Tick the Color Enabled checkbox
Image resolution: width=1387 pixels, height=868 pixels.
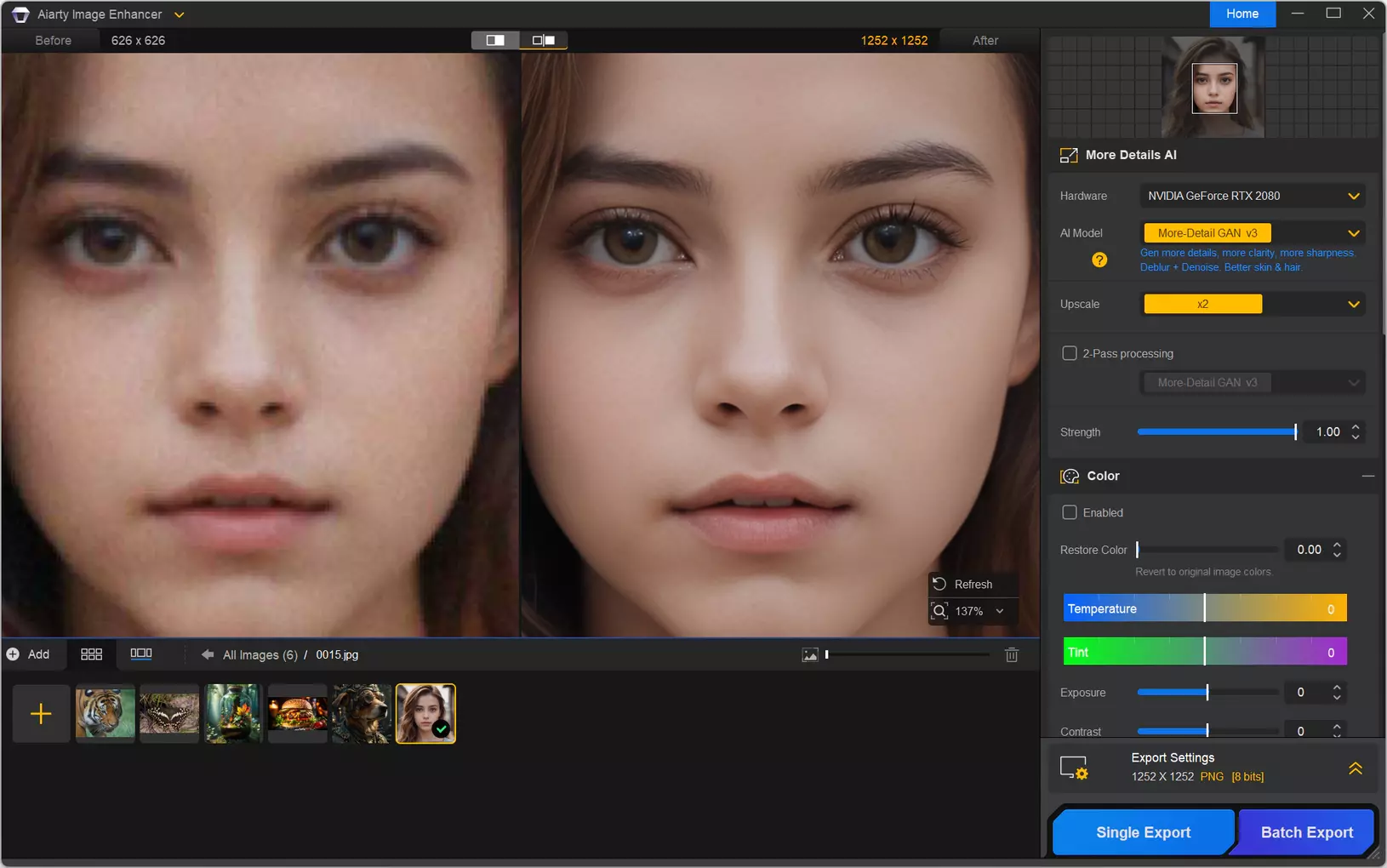1070,512
